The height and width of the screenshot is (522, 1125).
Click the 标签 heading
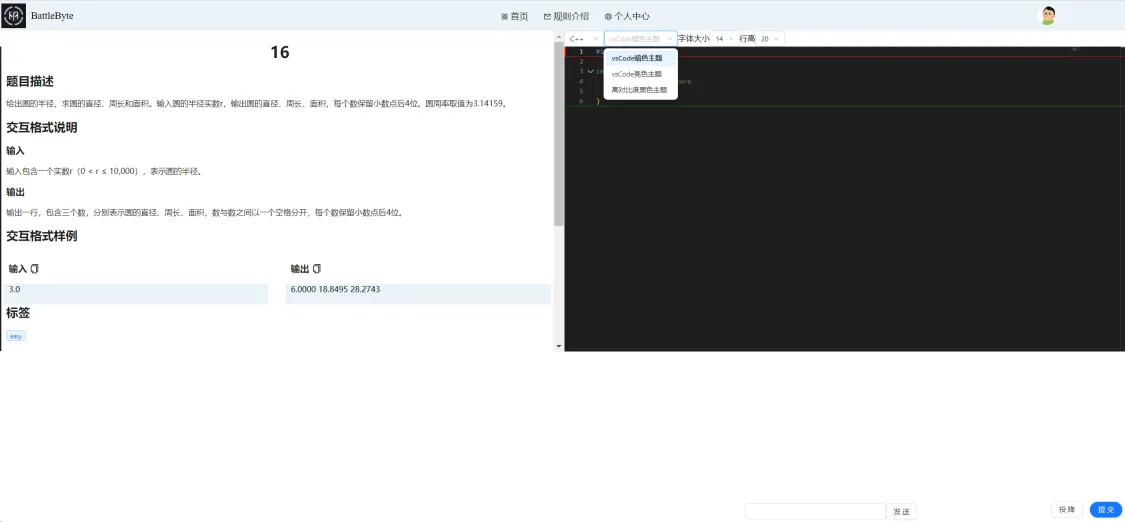[18, 313]
